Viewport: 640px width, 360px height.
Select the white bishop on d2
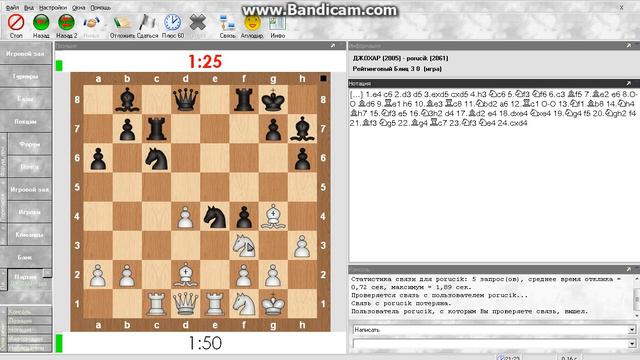point(186,274)
